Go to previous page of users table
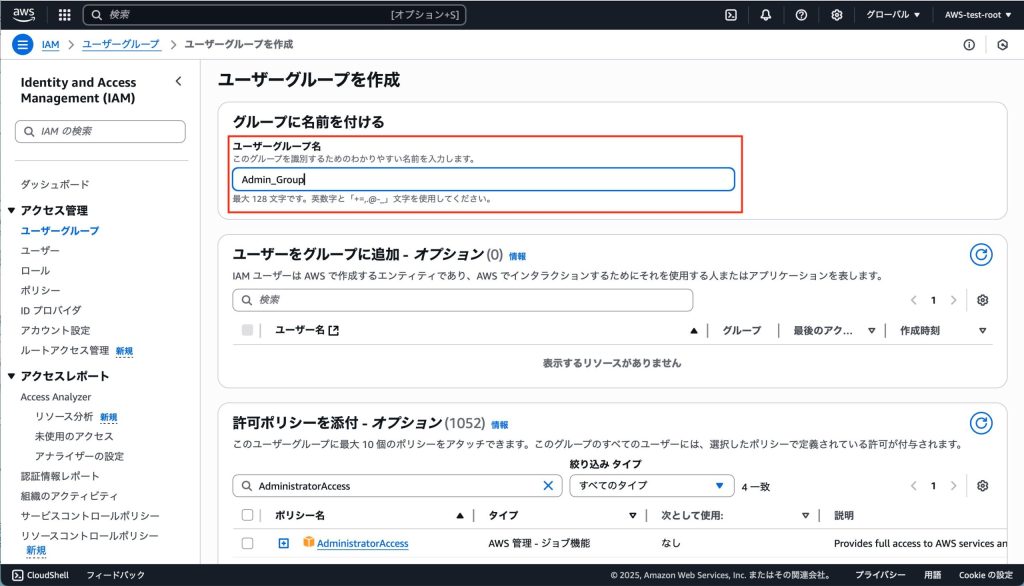Image resolution: width=1024 pixels, height=586 pixels. coord(914,300)
